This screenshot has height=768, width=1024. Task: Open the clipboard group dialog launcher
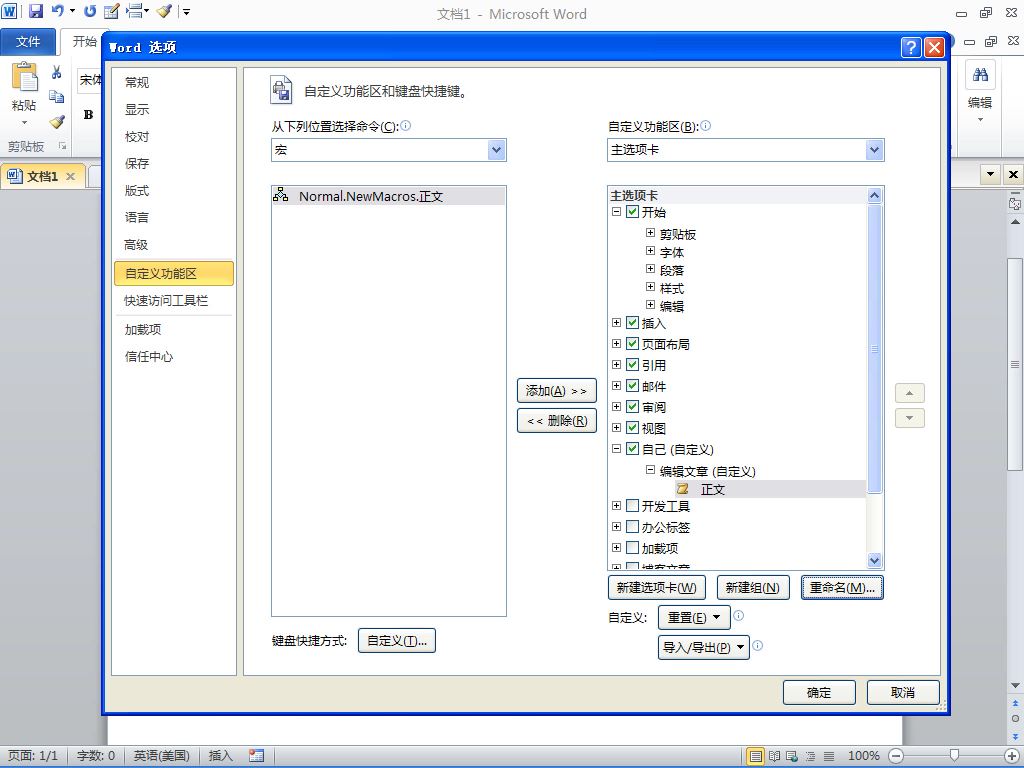pos(63,146)
